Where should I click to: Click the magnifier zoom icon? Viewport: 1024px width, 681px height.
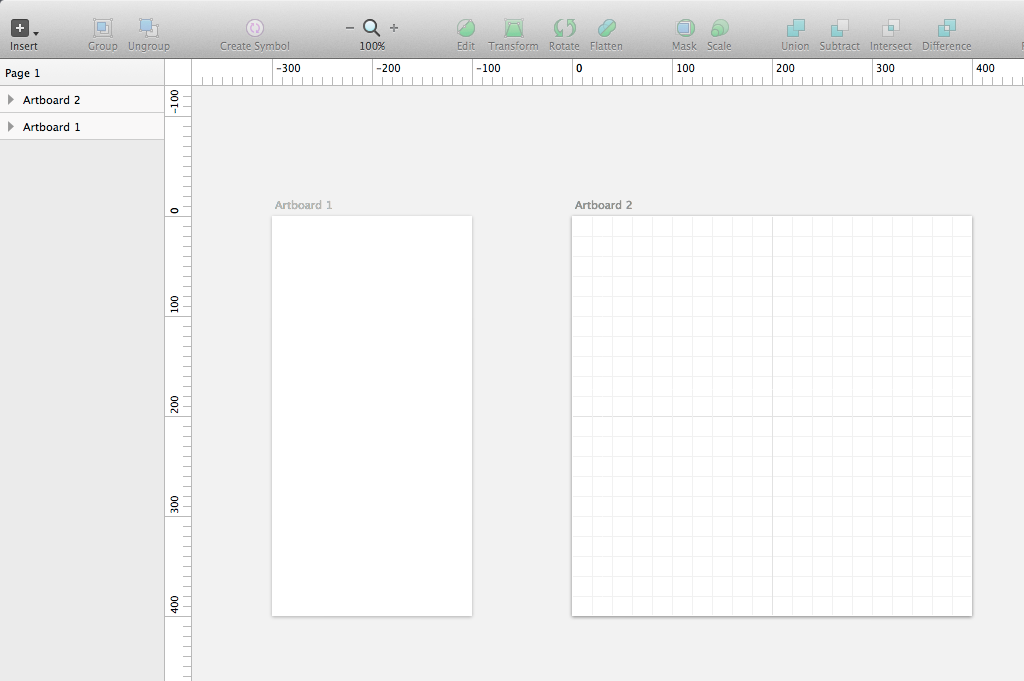(x=371, y=28)
